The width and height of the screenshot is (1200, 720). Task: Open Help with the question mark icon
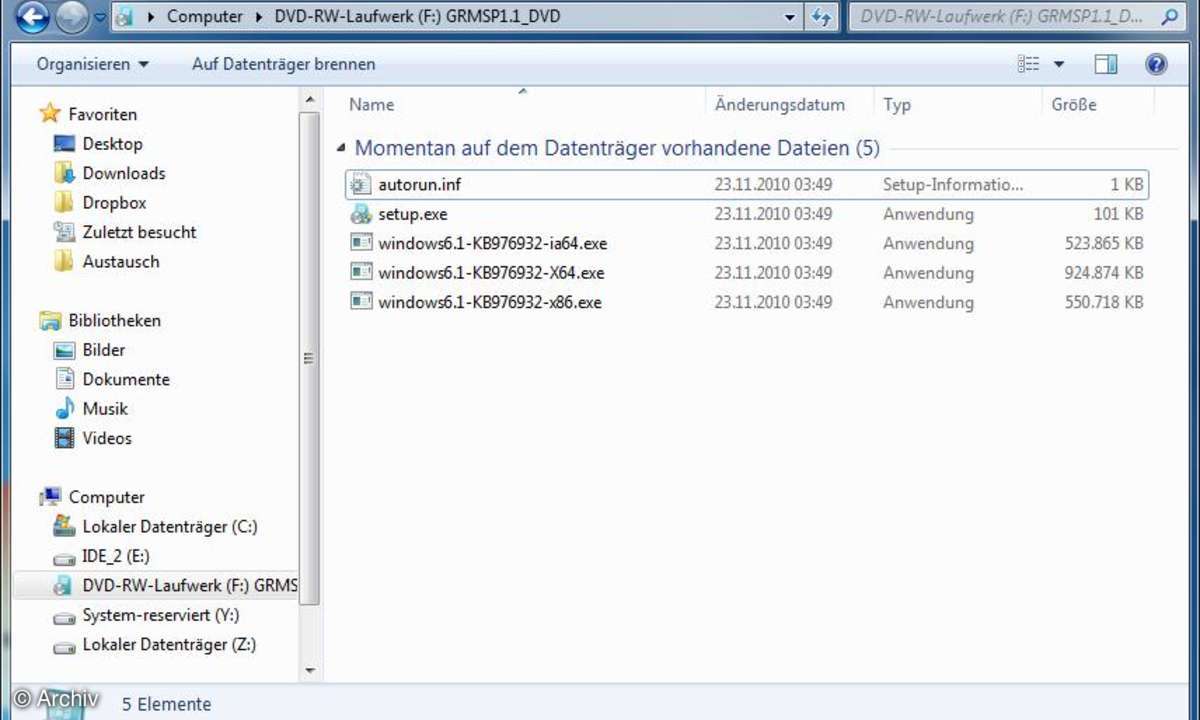click(1156, 64)
